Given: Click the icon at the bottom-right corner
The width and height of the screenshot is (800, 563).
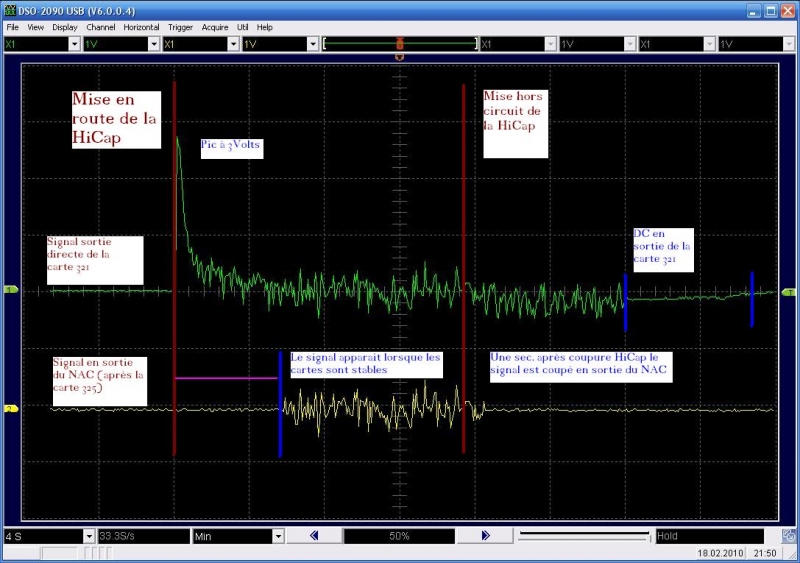Looking at the screenshot, I should click(788, 535).
